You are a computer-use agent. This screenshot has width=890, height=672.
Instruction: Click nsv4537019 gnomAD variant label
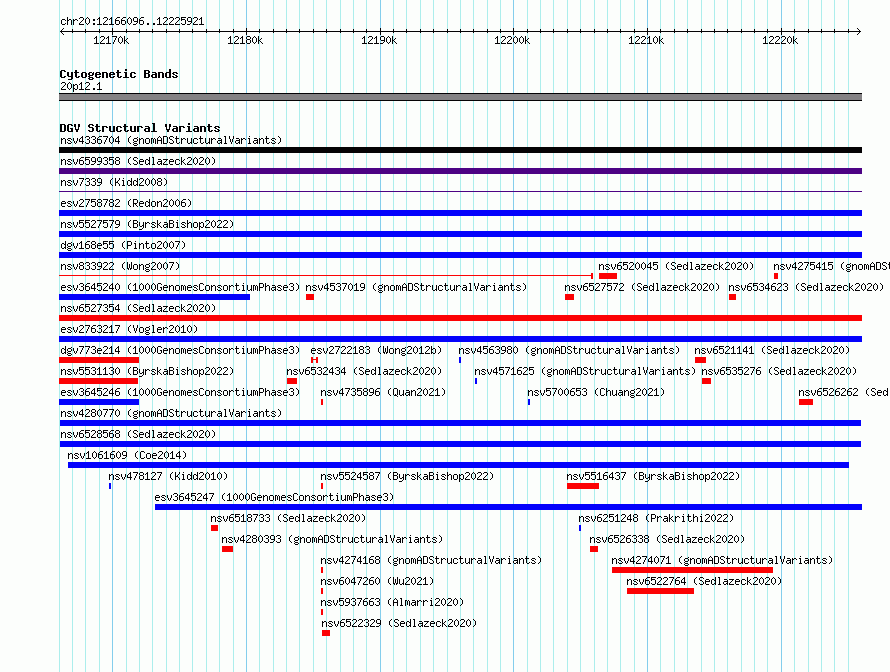pos(416,287)
